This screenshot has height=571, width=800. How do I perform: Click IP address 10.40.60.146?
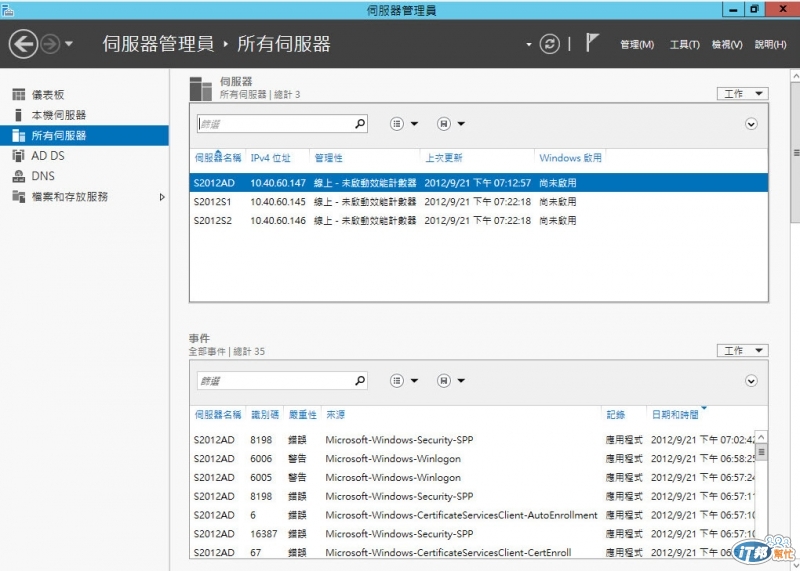pyautogui.click(x=278, y=220)
